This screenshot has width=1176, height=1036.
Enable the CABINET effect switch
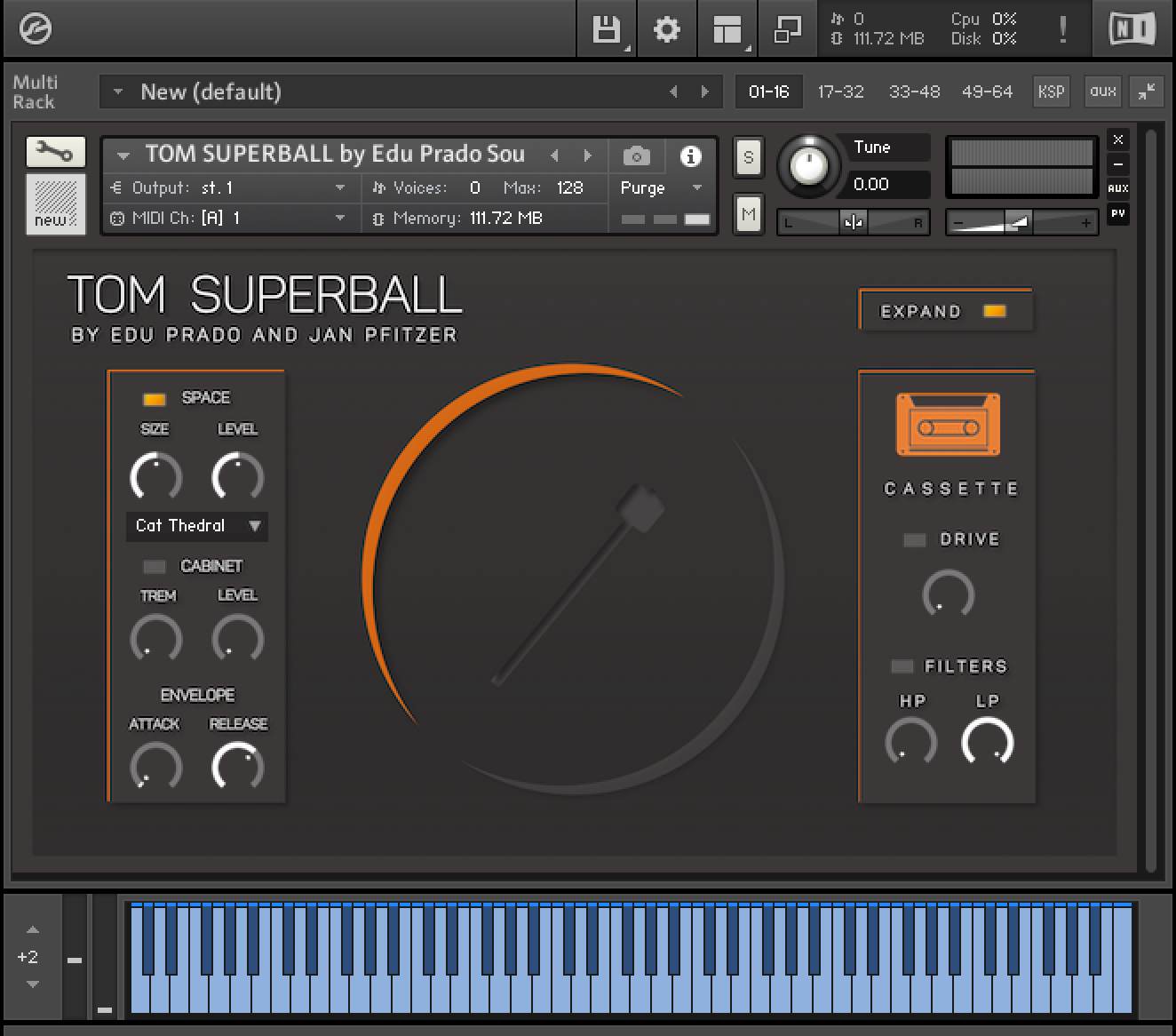[x=155, y=566]
